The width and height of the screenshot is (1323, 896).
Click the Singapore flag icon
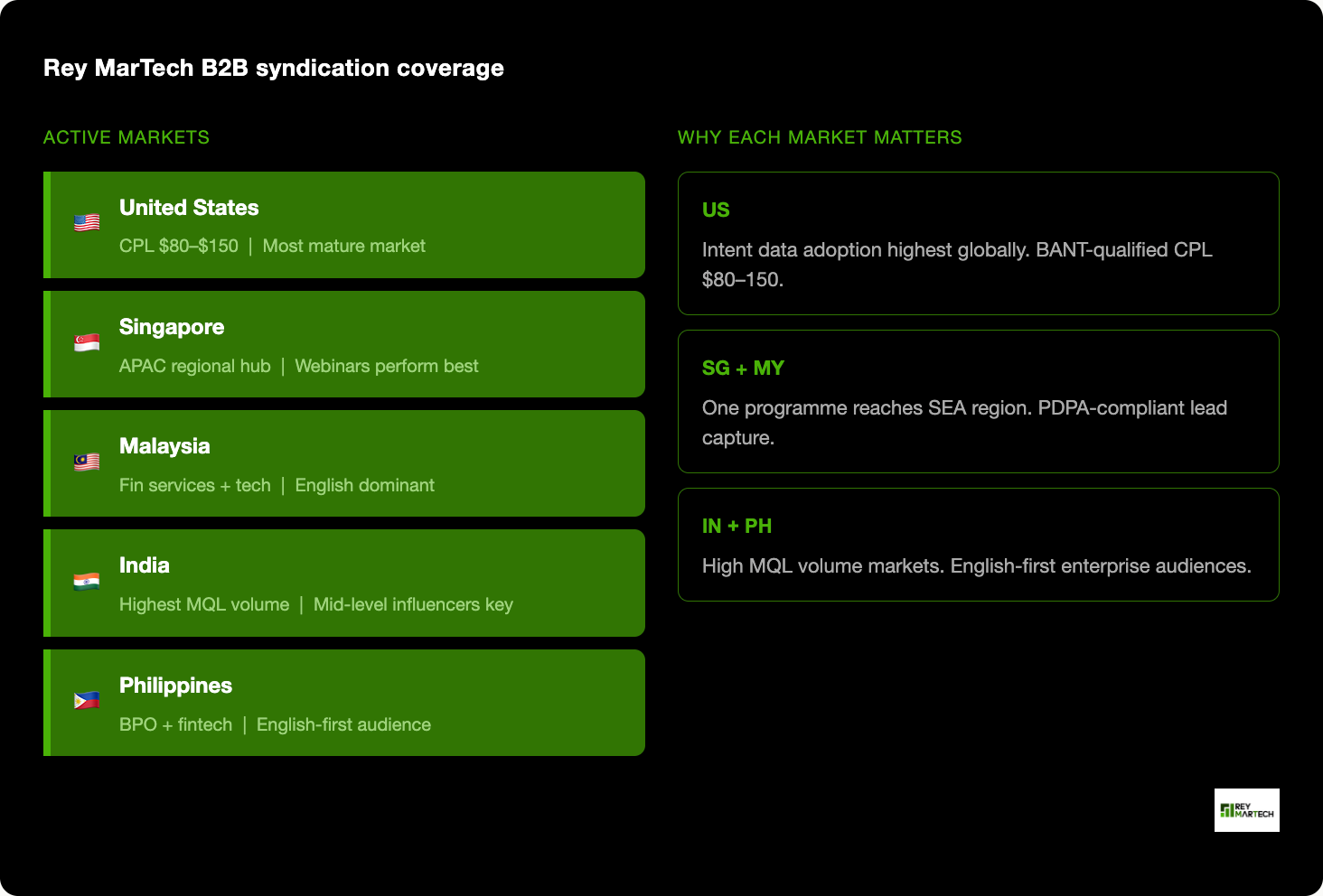point(87,343)
